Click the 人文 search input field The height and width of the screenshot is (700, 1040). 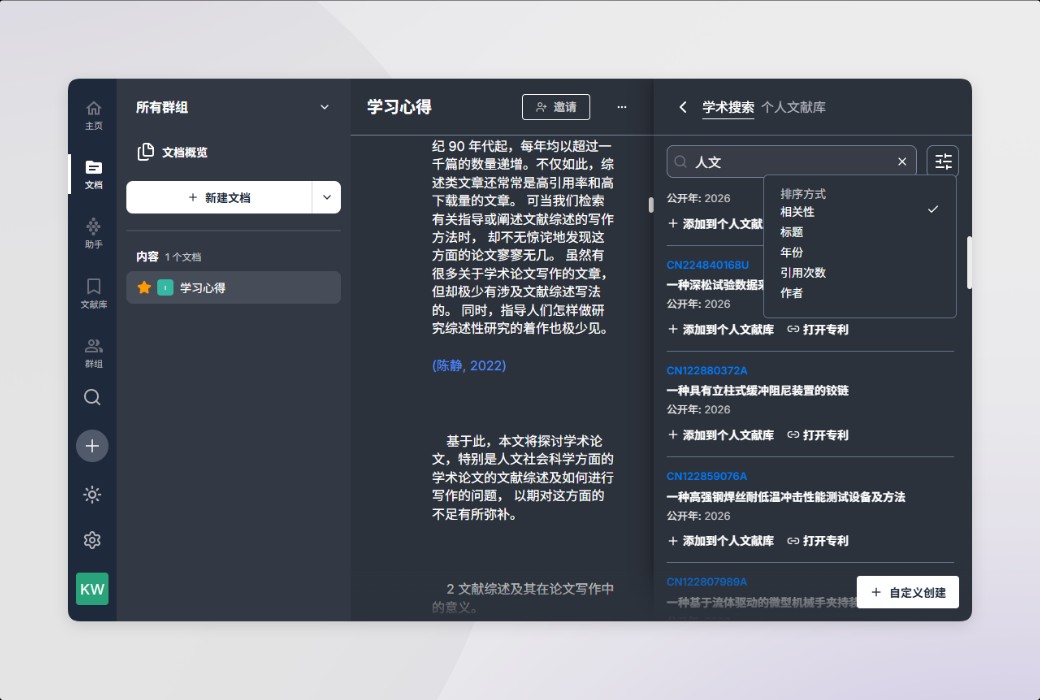pyautogui.click(x=791, y=161)
